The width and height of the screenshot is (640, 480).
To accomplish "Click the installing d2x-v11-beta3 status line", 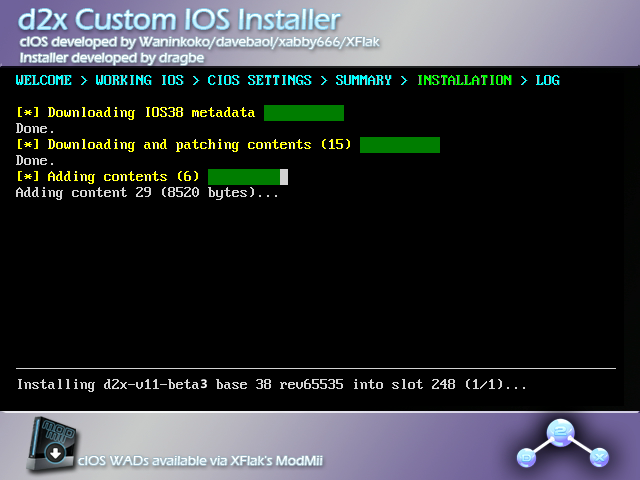I will 272,384.
